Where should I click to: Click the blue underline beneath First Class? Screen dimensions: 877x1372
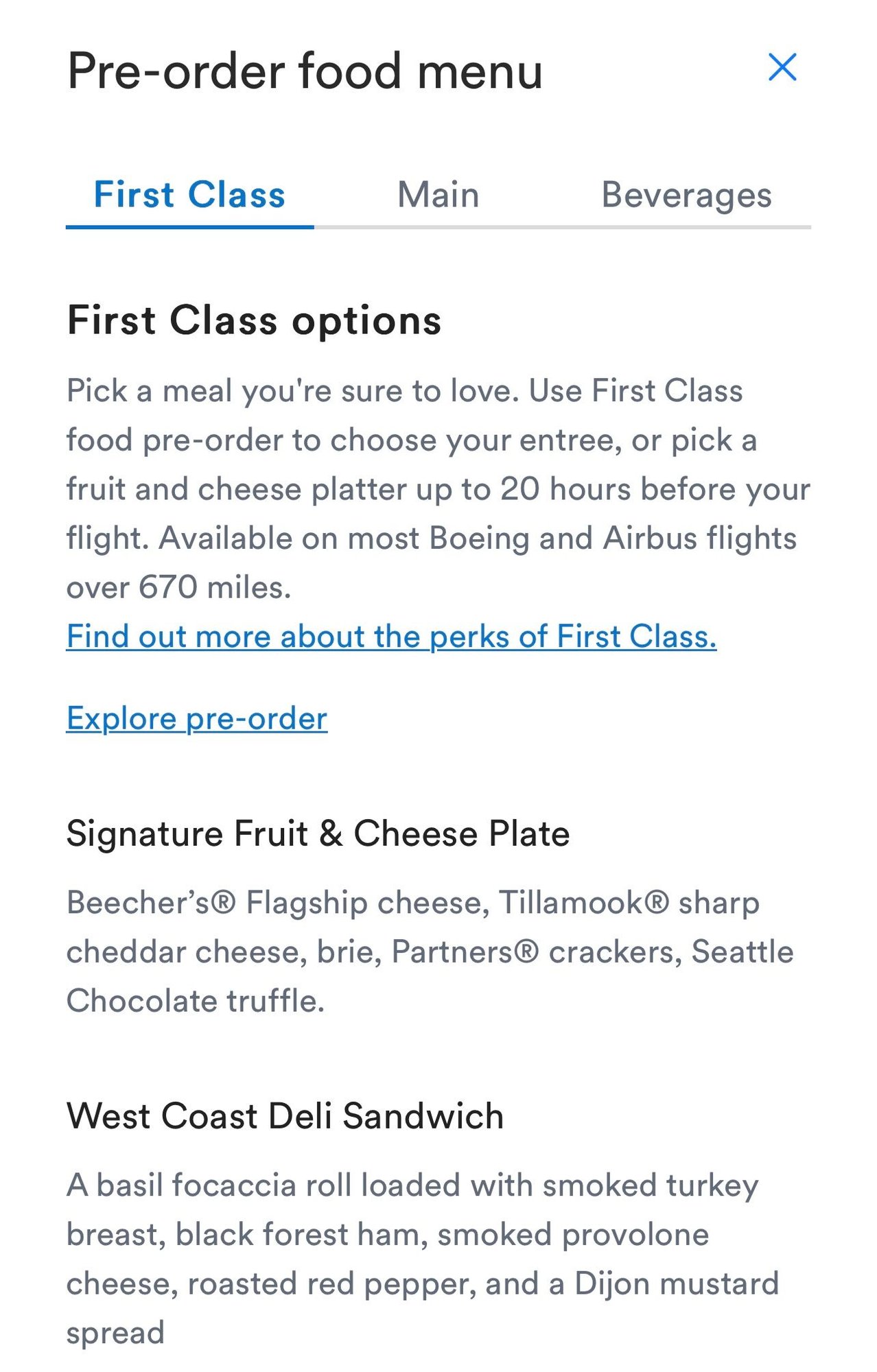tap(189, 226)
